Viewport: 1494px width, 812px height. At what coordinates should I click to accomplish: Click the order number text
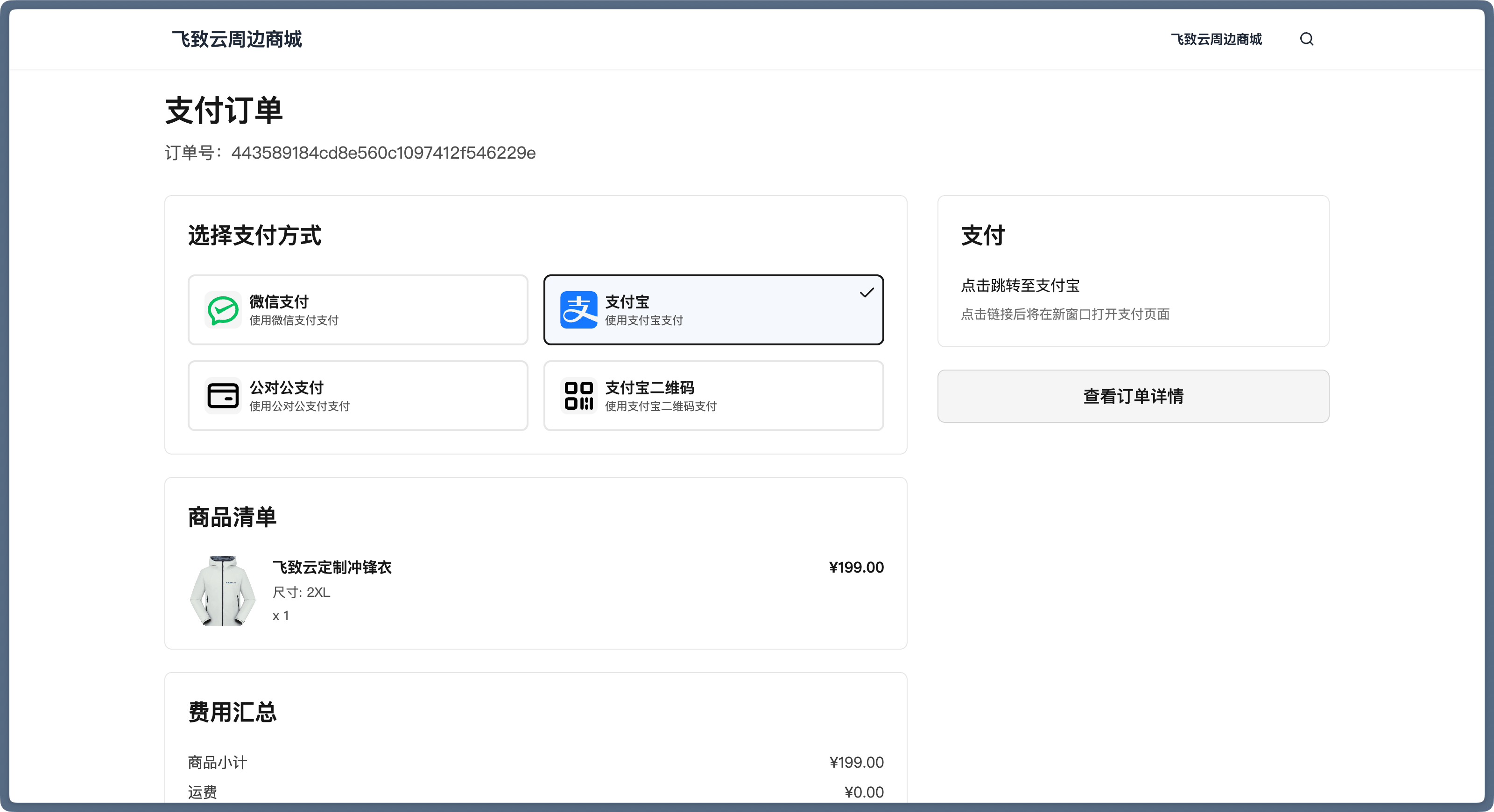point(350,153)
